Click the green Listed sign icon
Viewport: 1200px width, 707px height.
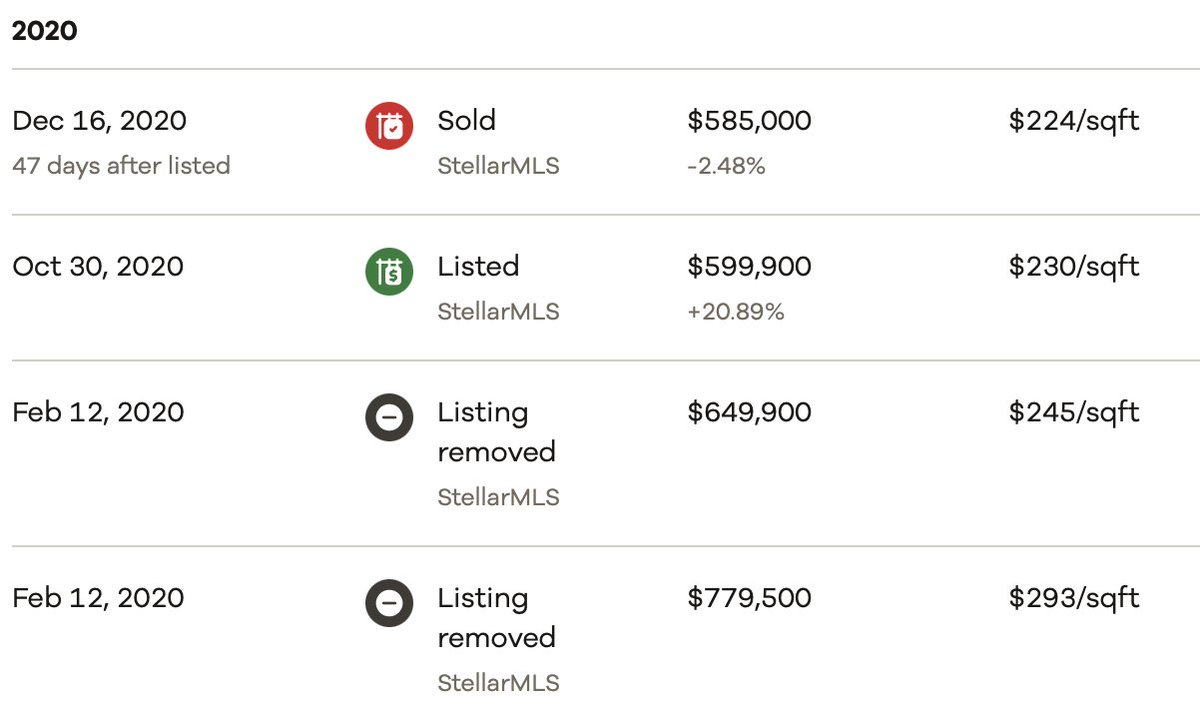pyautogui.click(x=389, y=272)
